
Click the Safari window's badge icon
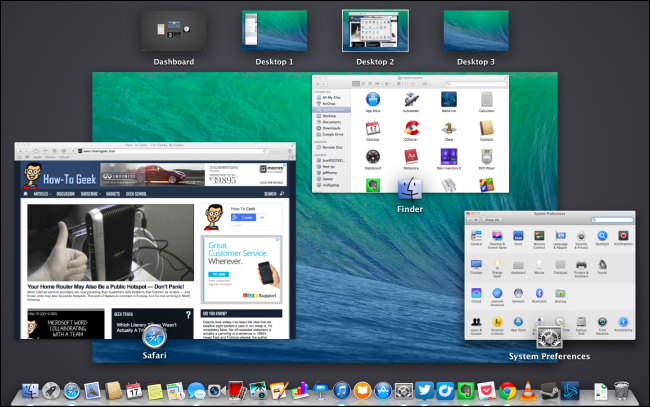pyautogui.click(x=154, y=337)
